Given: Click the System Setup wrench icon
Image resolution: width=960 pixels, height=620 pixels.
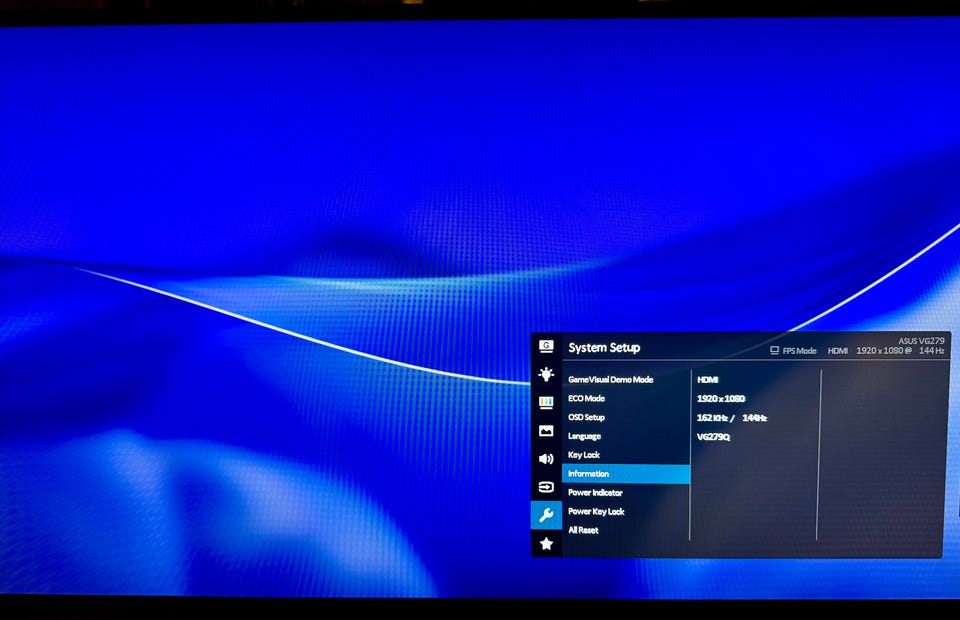Looking at the screenshot, I should click(546, 515).
